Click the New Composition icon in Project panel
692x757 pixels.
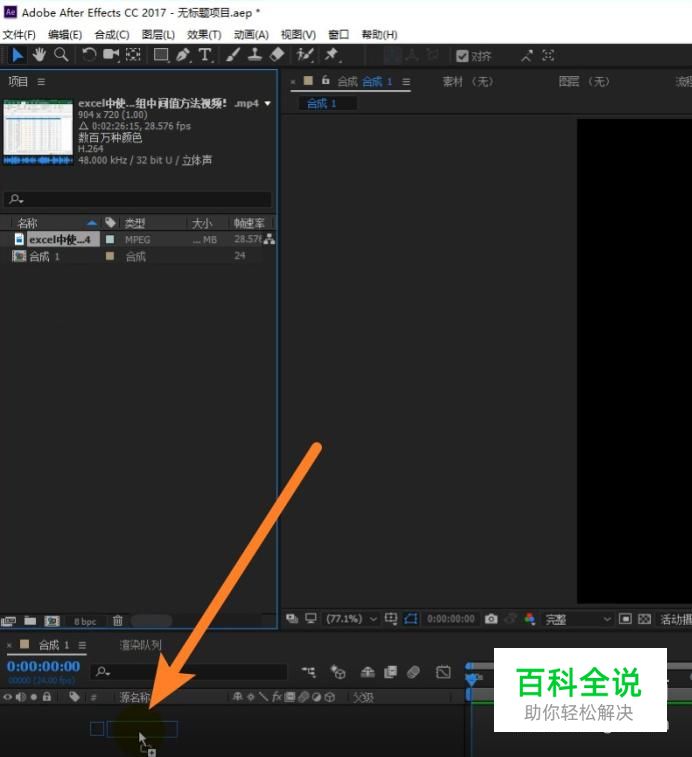coord(52,621)
